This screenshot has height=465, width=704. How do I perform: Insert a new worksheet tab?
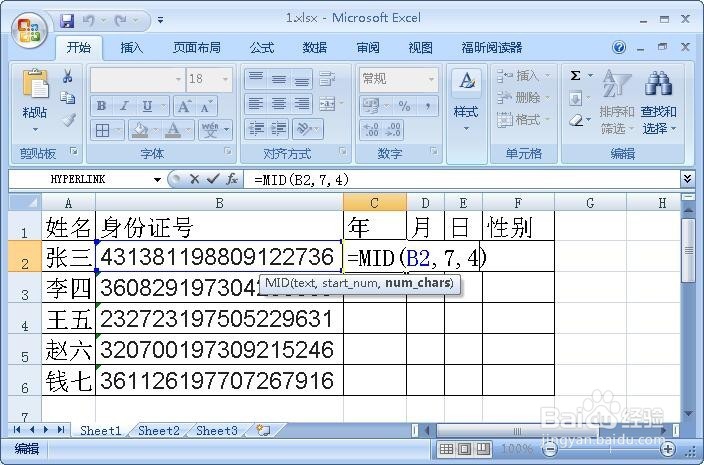(263, 430)
